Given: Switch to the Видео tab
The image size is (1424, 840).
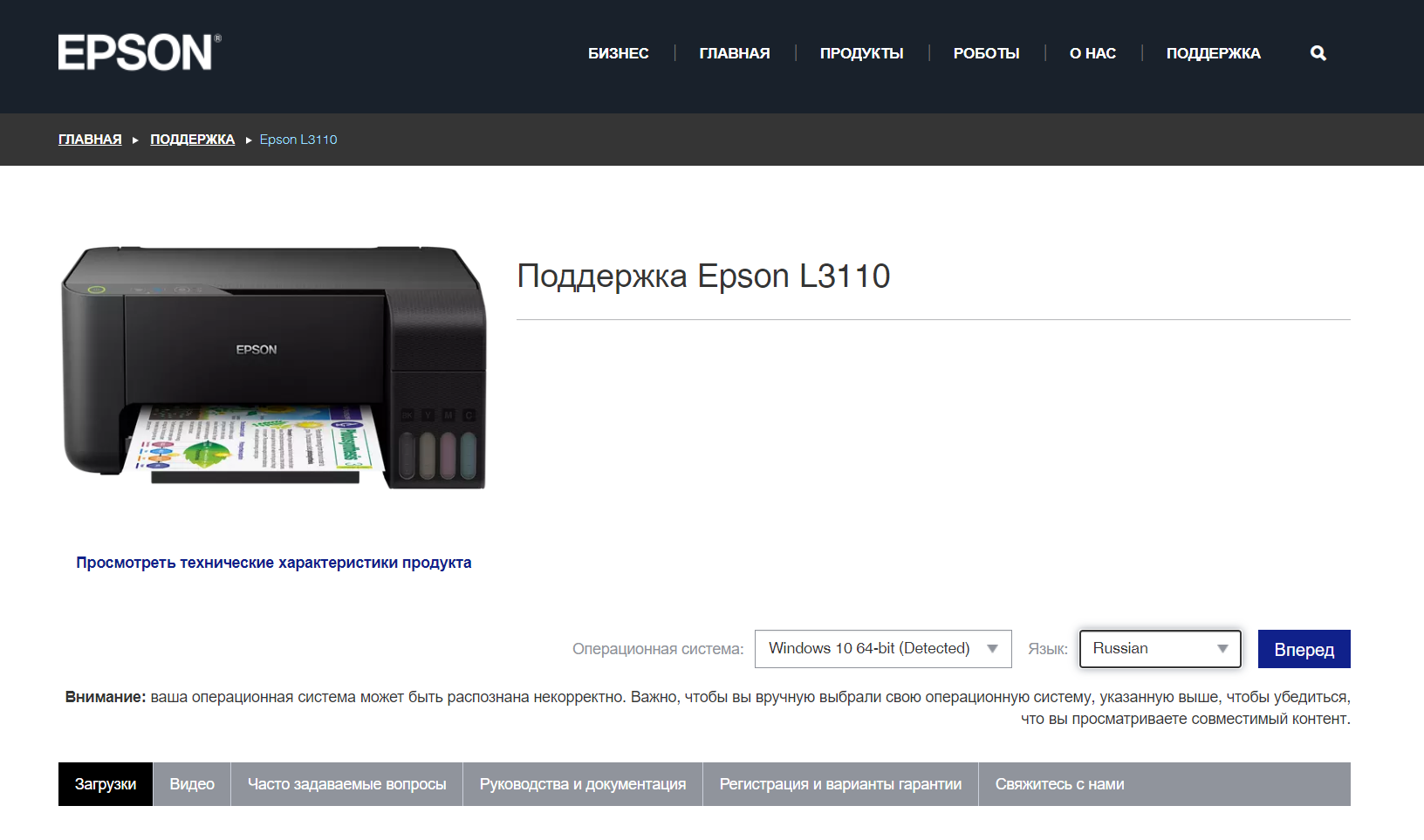Looking at the screenshot, I should tap(192, 784).
